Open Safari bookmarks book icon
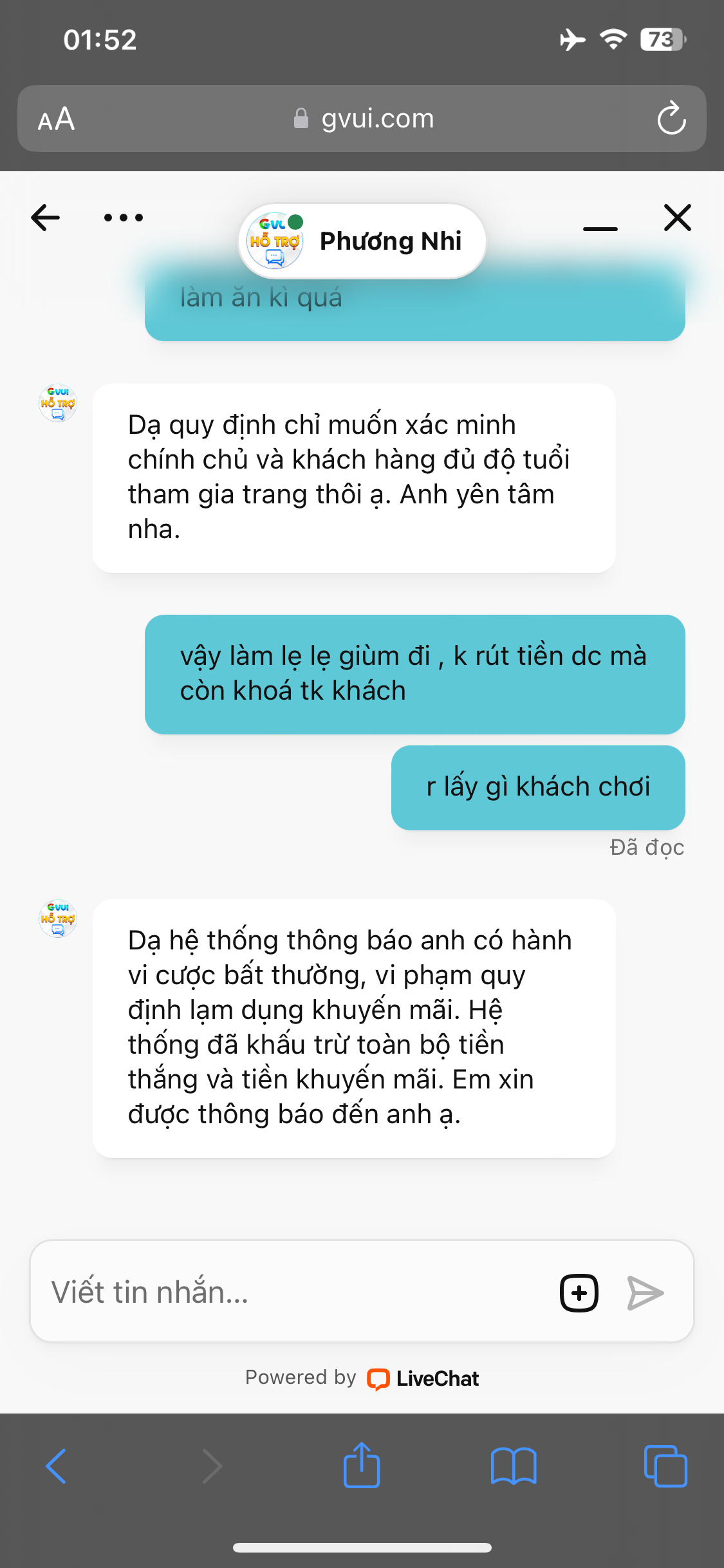The height and width of the screenshot is (1568, 724). (514, 1466)
